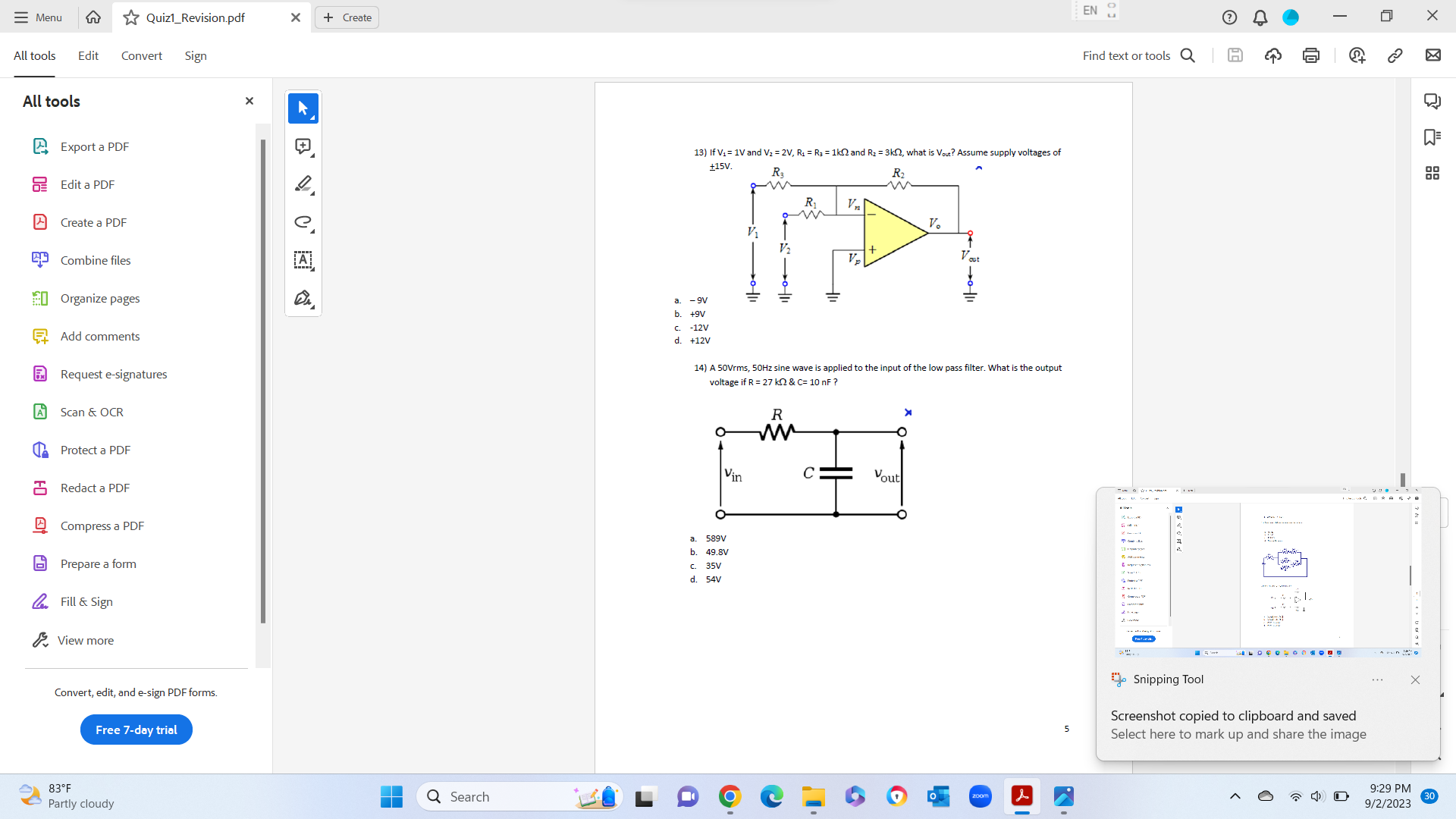The width and height of the screenshot is (1456, 819).
Task: Print the PDF document
Action: [1311, 55]
